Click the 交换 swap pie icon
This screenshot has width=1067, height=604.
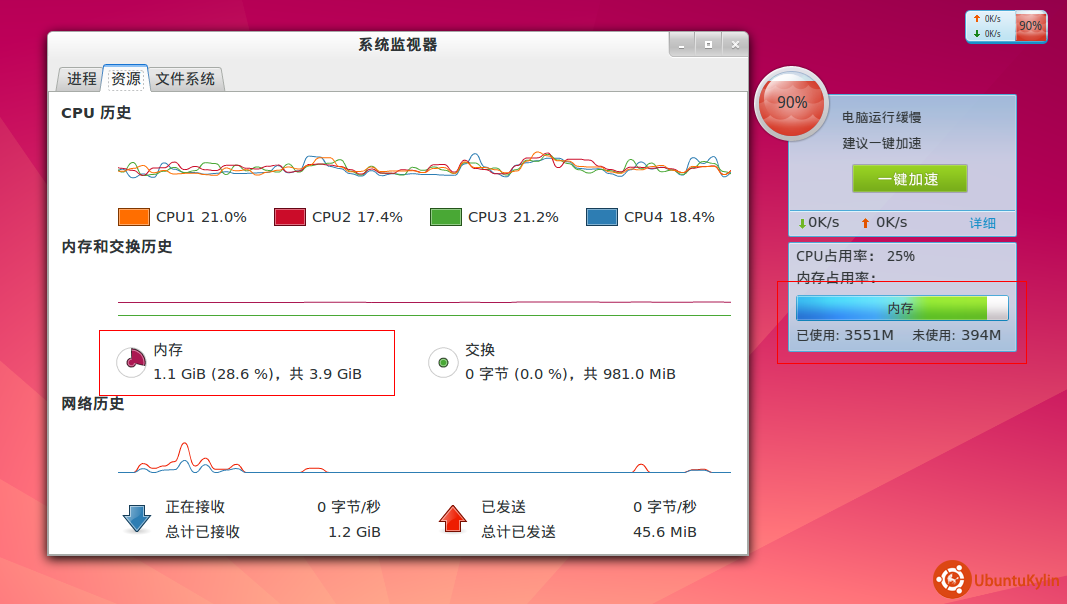443,362
